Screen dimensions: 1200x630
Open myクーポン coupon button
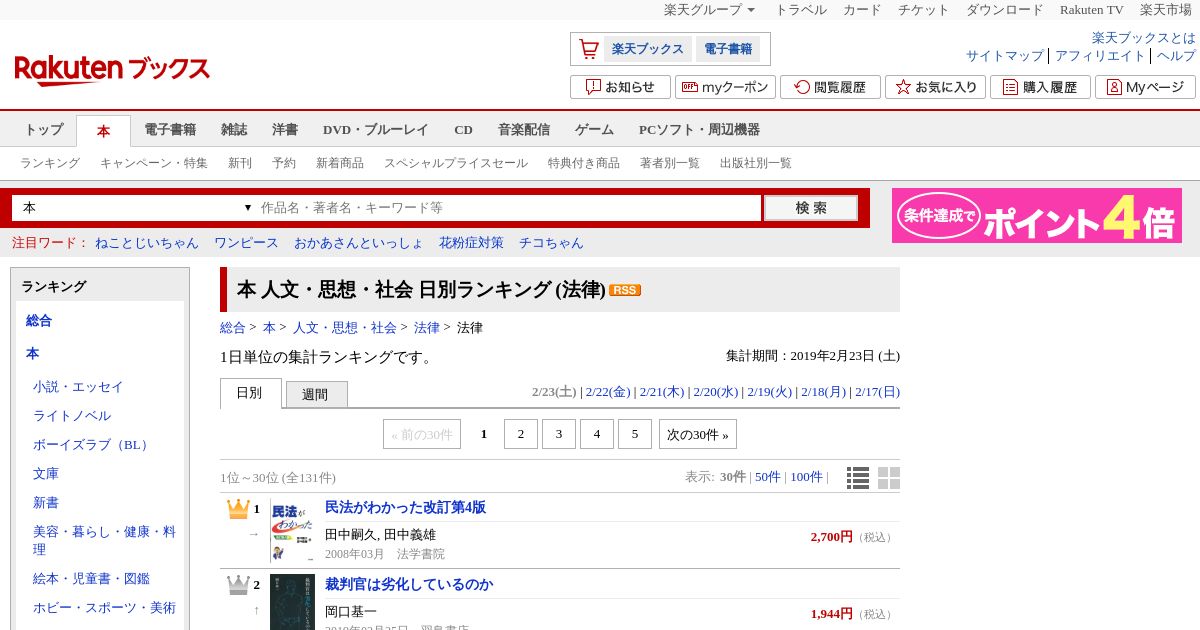pyautogui.click(x=725, y=87)
